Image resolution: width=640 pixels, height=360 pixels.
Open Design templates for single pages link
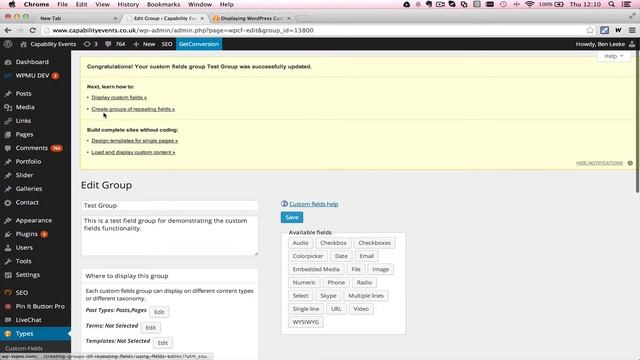(135, 141)
